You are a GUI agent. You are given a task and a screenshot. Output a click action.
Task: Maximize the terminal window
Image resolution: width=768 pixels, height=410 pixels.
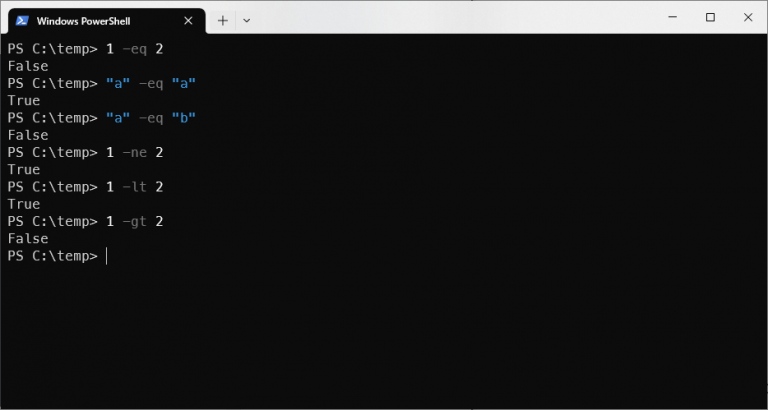pos(710,17)
